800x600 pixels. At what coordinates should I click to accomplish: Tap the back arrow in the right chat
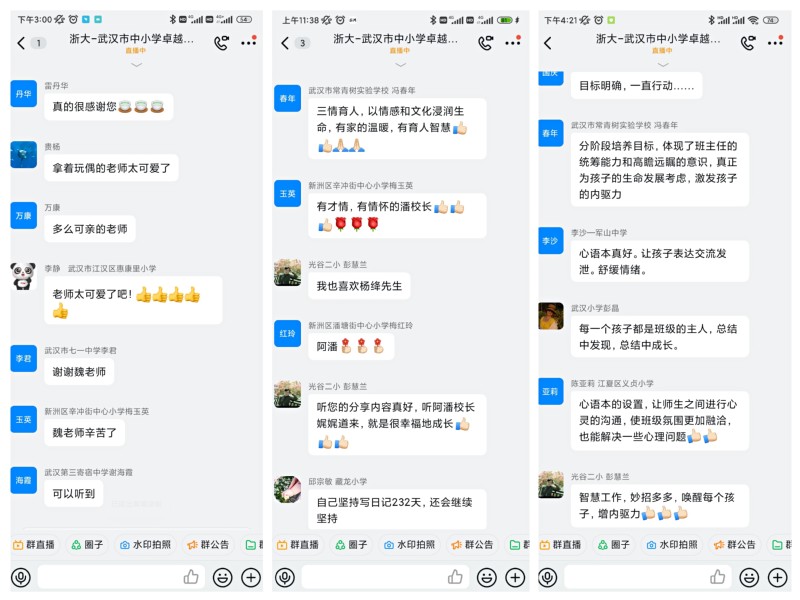point(548,43)
